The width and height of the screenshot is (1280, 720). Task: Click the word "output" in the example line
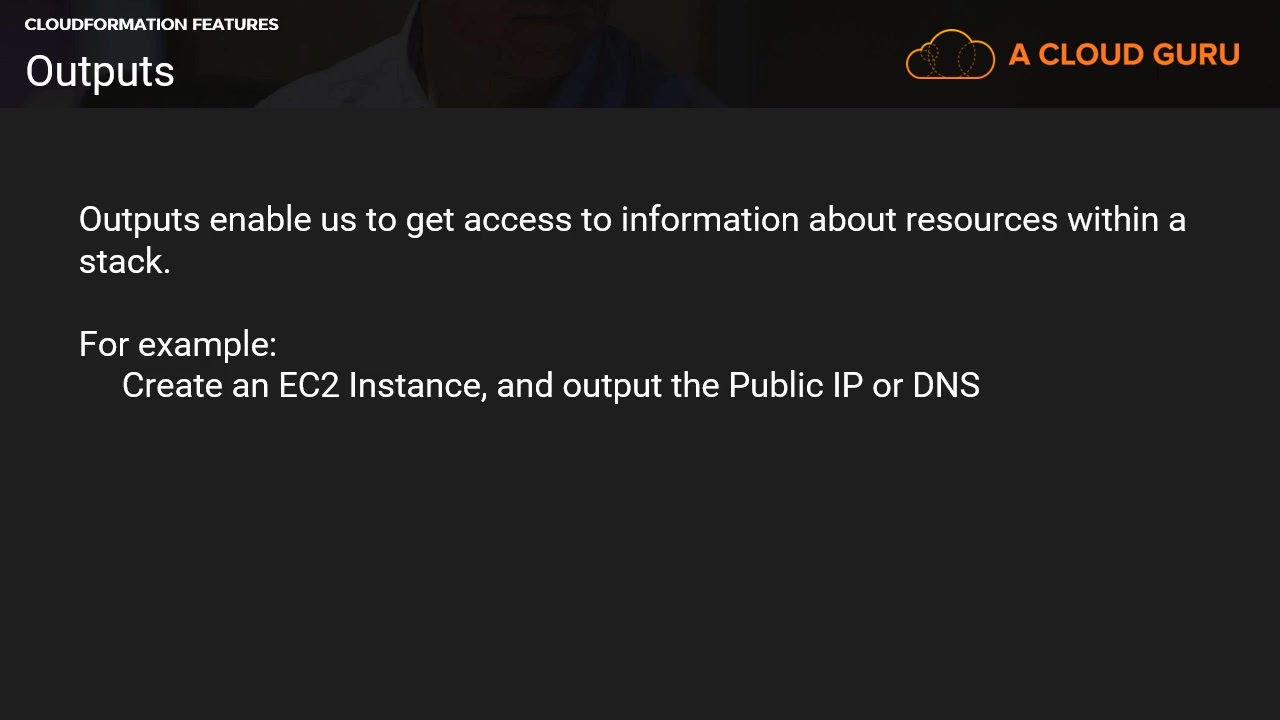tap(612, 386)
